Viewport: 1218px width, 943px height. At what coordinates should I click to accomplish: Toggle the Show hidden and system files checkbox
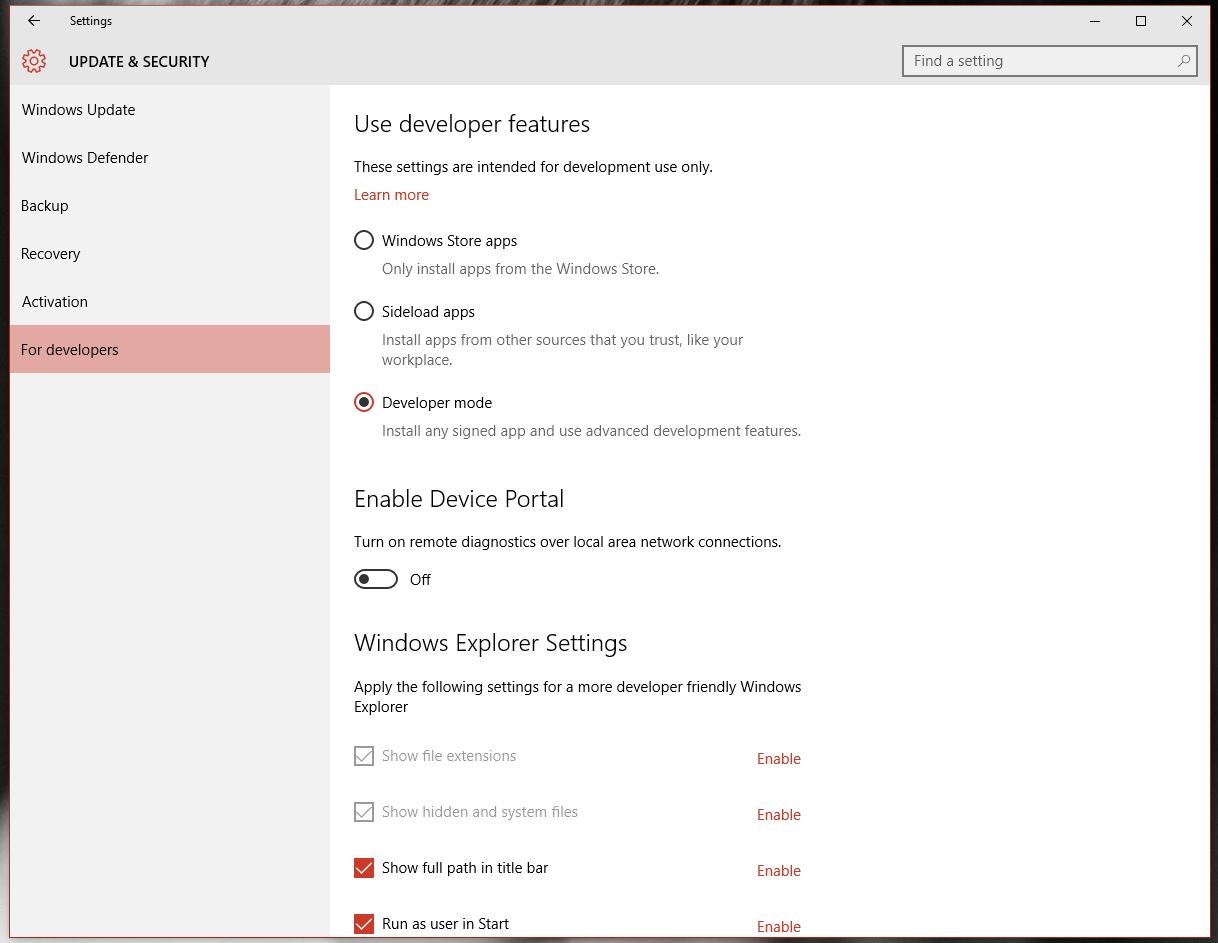(364, 812)
